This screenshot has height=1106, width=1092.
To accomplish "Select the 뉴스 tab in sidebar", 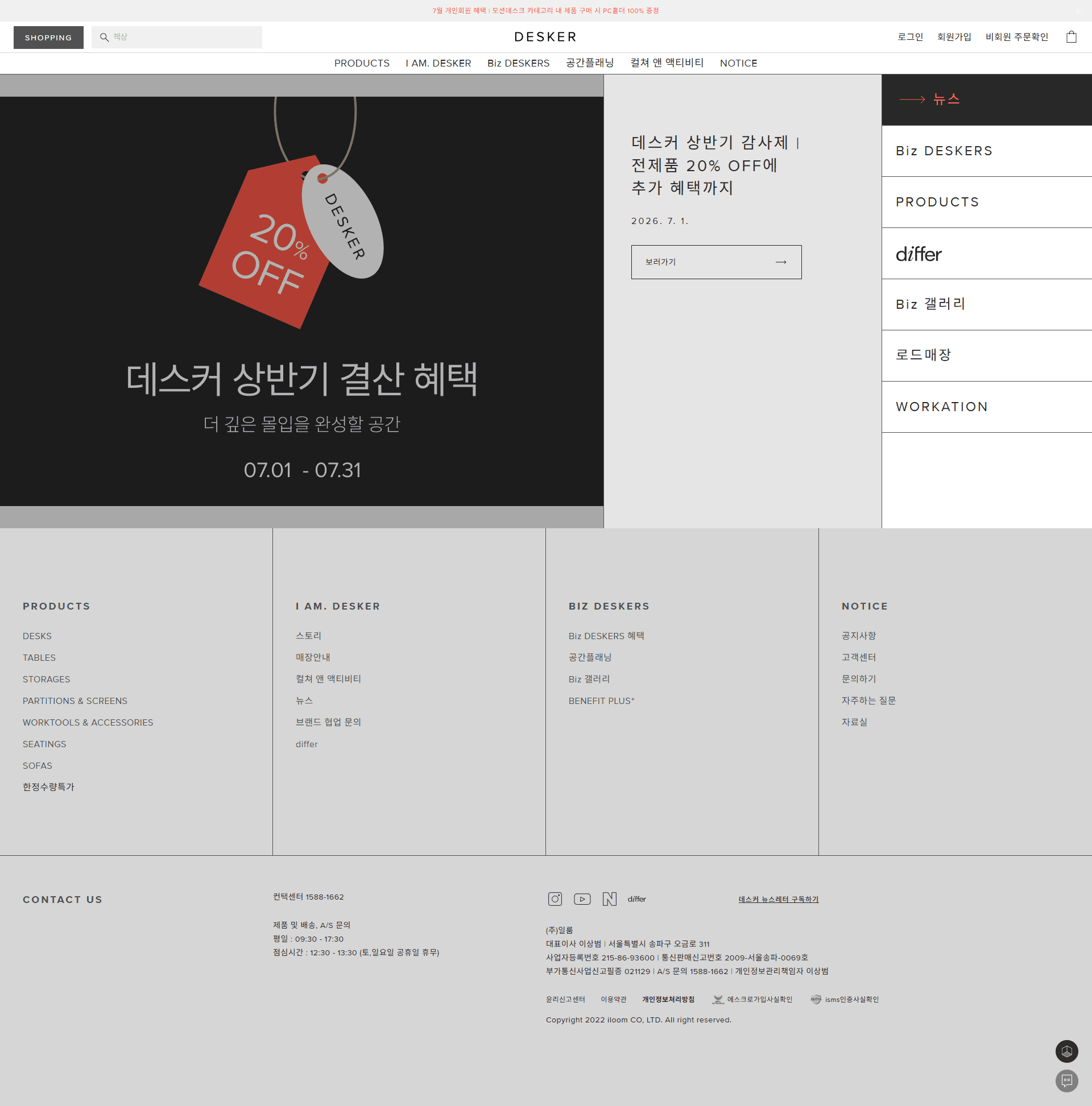I will click(986, 100).
